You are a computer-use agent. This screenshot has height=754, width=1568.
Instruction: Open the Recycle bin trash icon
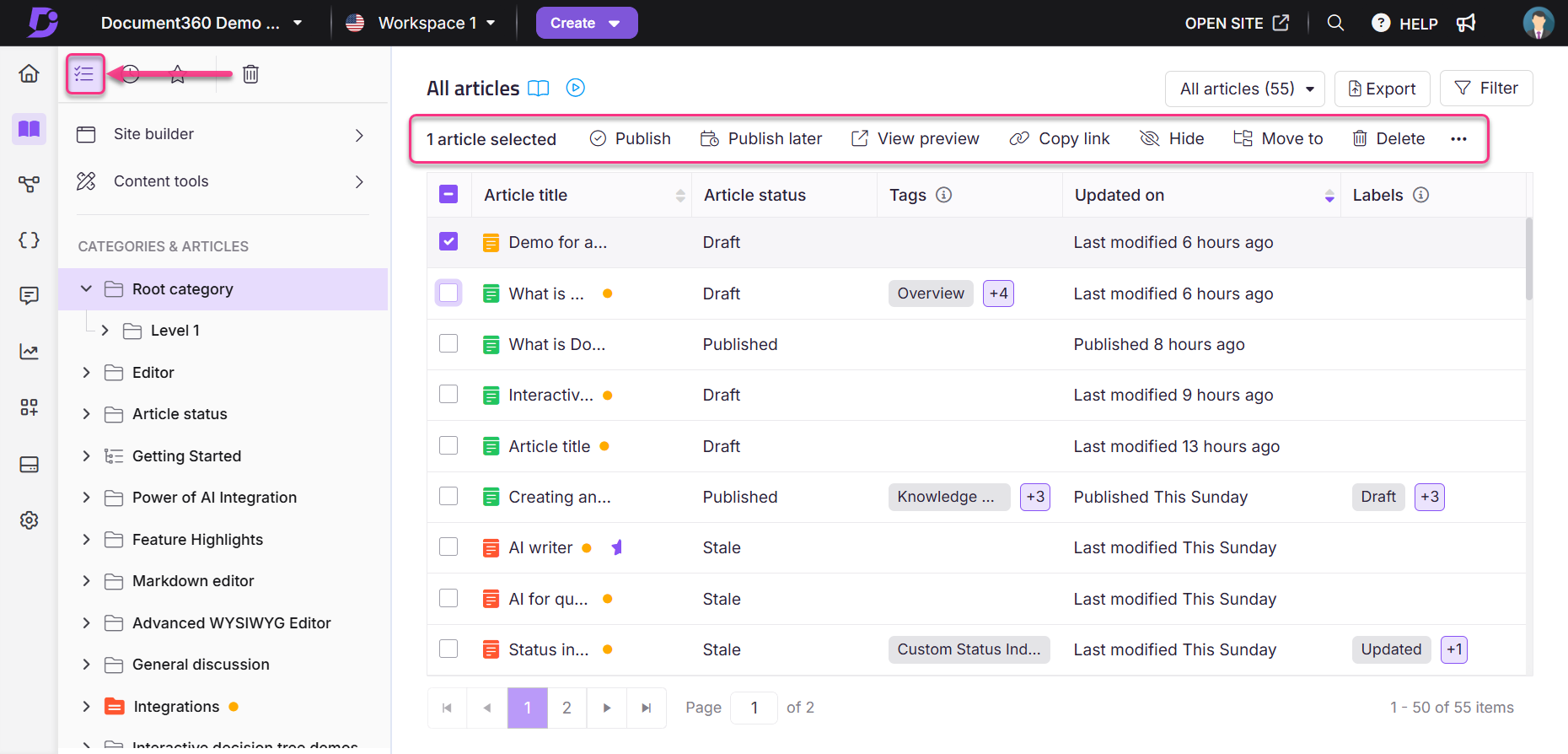coord(250,74)
